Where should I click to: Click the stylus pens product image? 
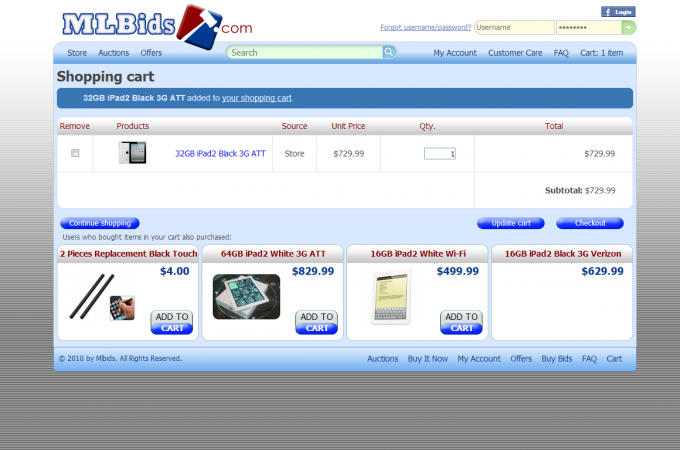tap(102, 297)
